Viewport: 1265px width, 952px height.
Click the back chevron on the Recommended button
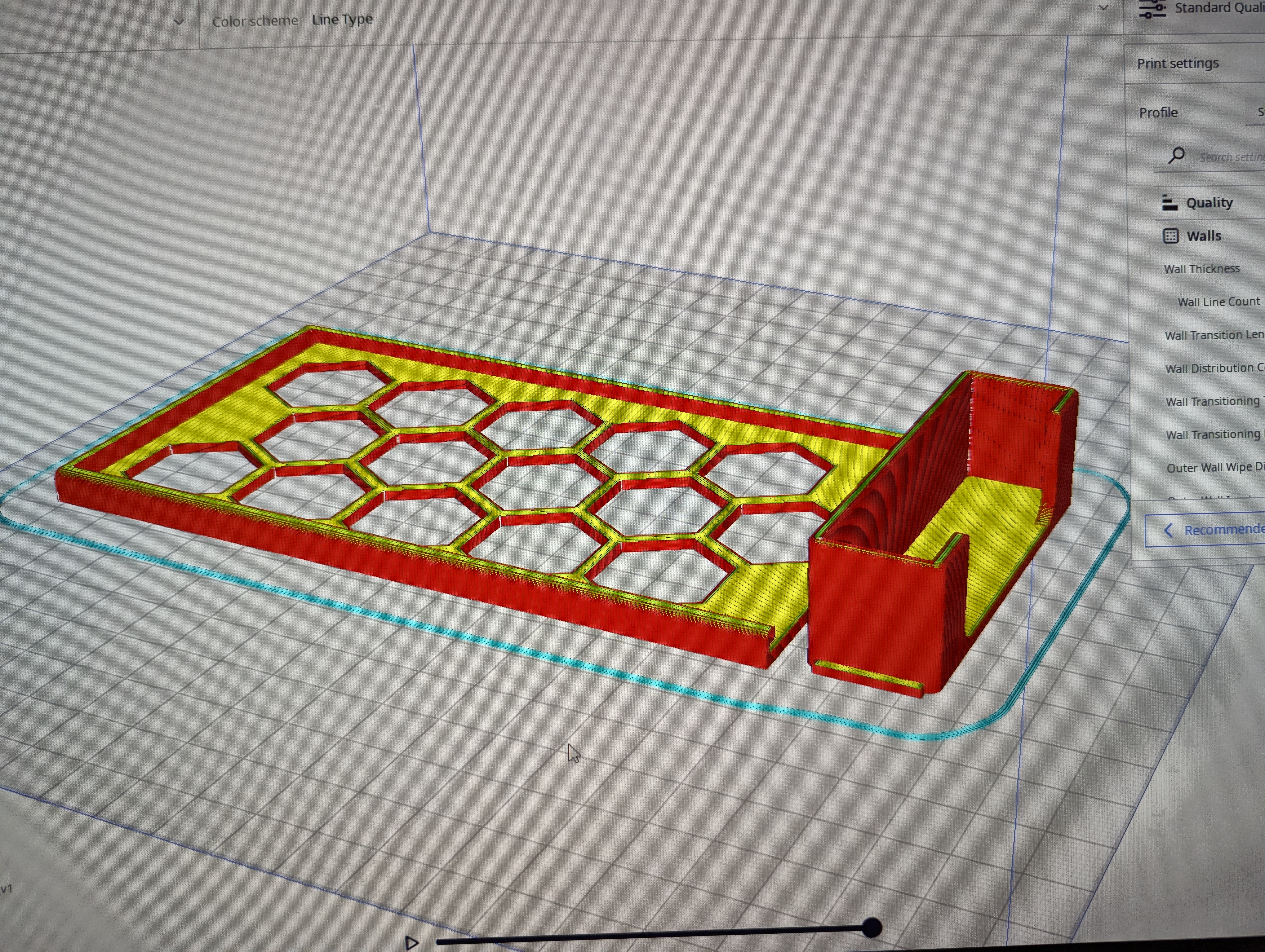[1168, 530]
